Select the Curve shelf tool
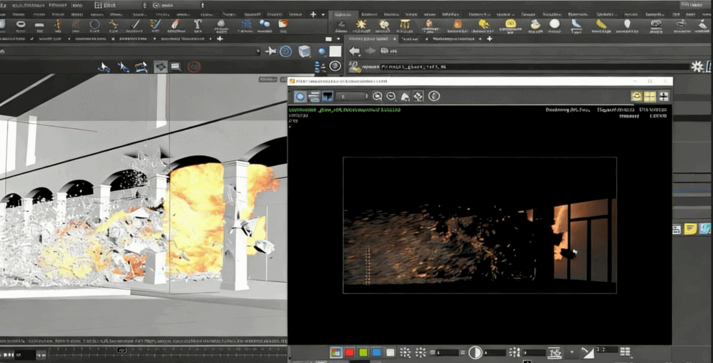713x363 pixels. point(114,25)
